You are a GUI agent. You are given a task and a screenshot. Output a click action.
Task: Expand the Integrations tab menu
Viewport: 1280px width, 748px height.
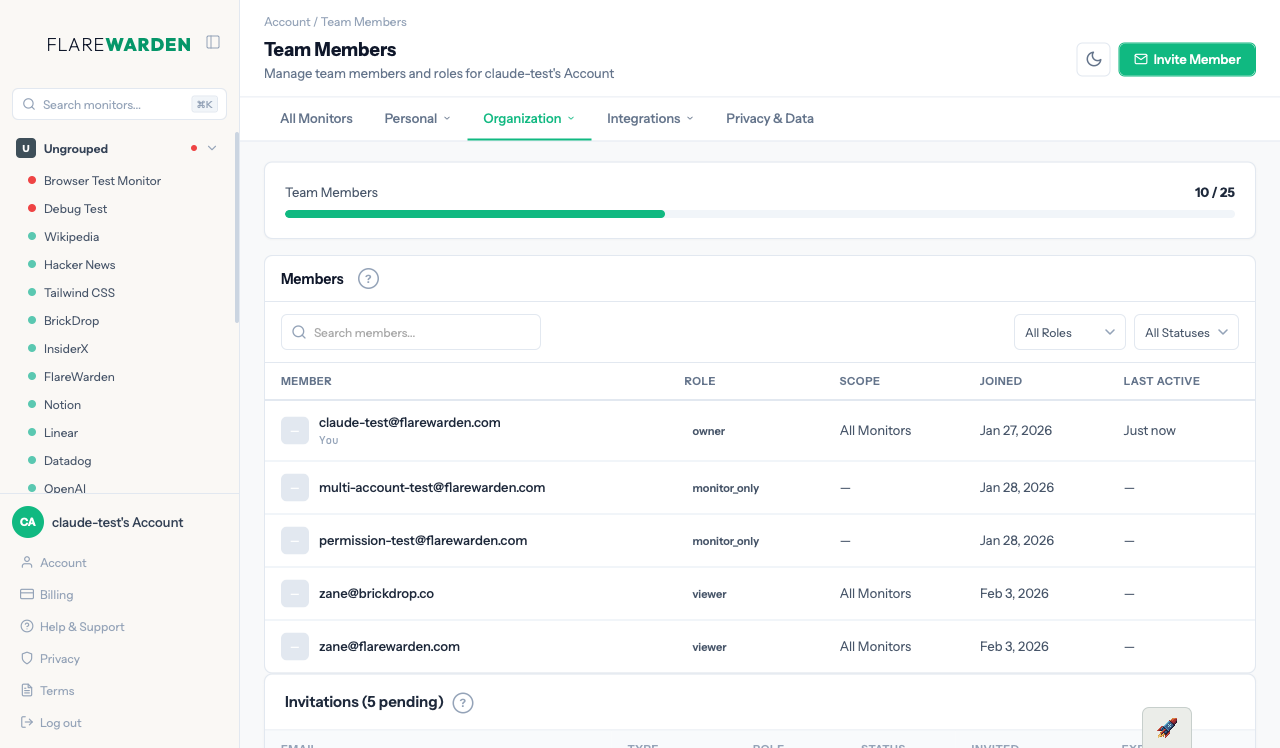tap(650, 118)
